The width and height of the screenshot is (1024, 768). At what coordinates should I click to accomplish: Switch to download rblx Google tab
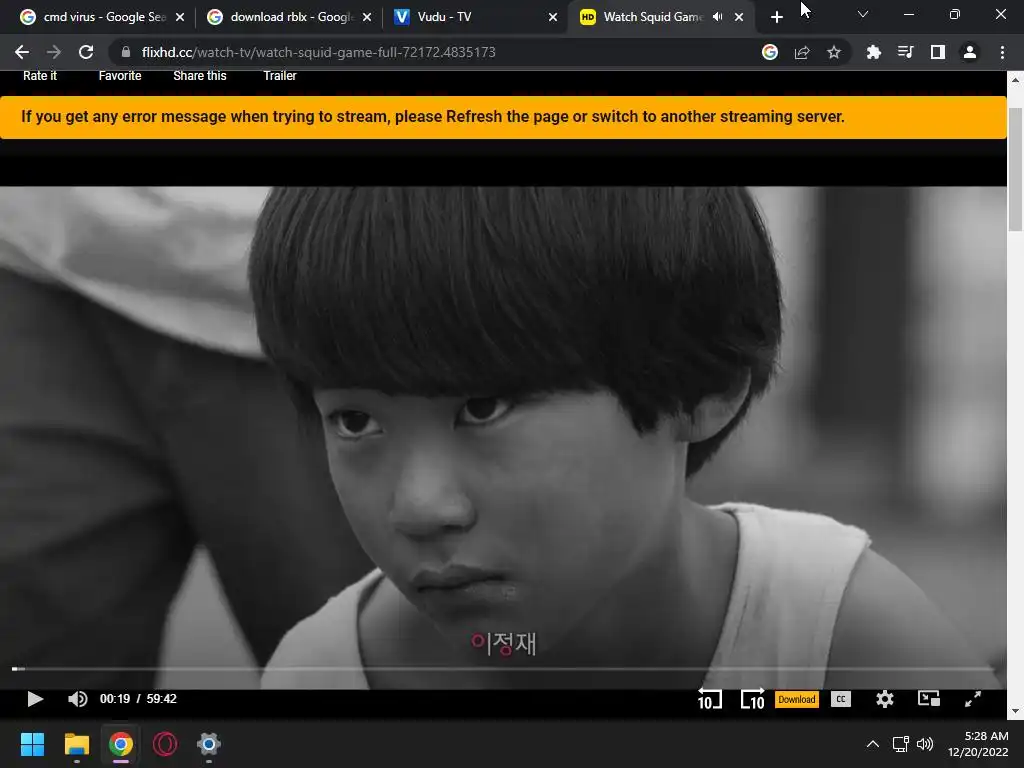(289, 17)
